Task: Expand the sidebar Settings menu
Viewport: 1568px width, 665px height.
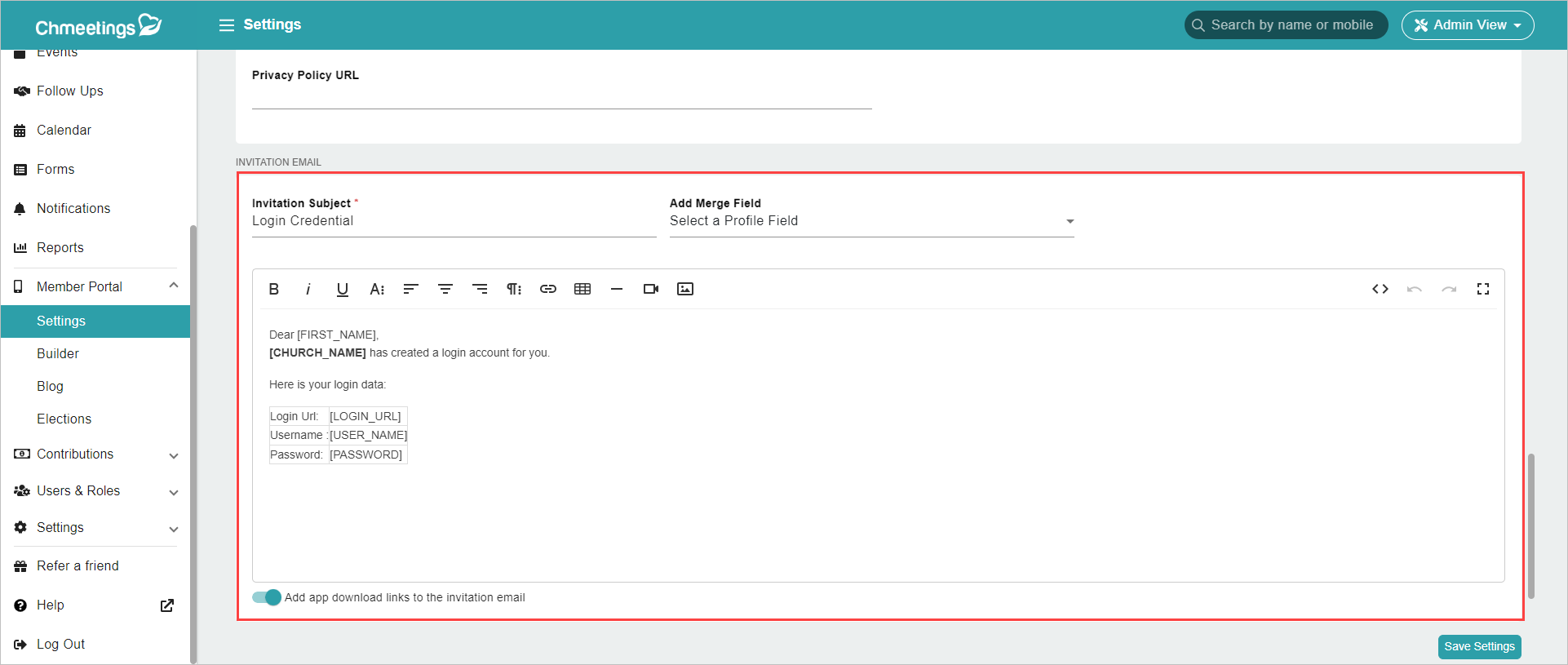Action: tap(174, 529)
